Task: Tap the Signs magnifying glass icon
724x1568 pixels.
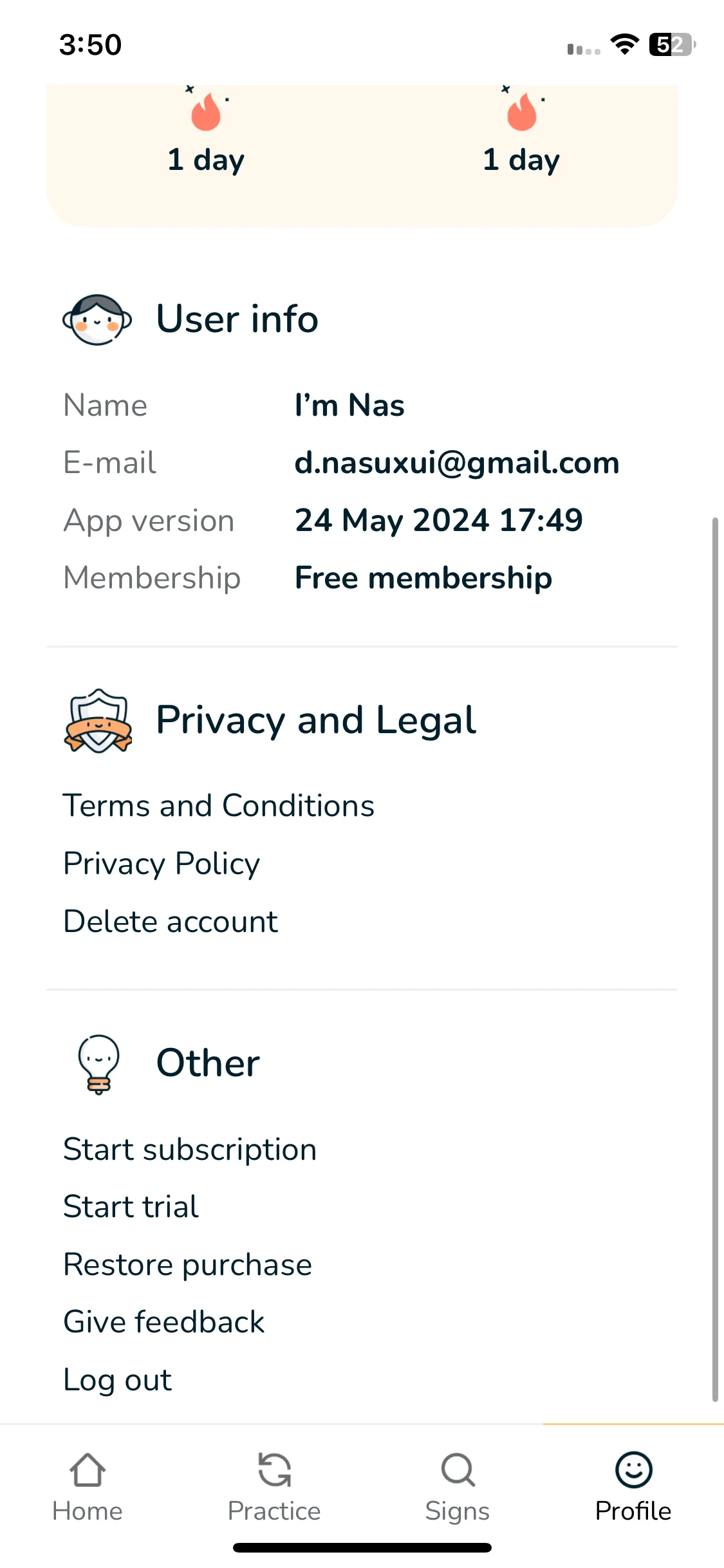Action: (458, 1470)
